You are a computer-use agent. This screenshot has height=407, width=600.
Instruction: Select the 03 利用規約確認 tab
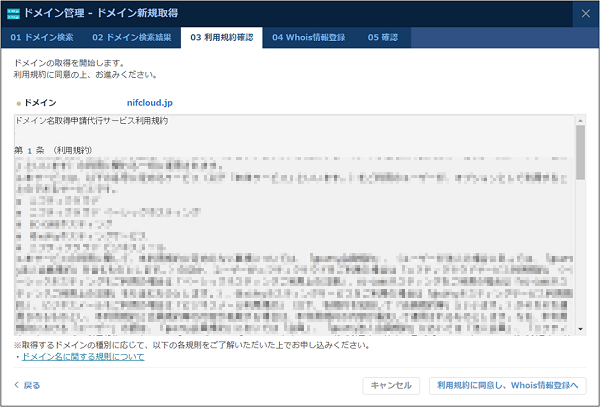pos(222,37)
